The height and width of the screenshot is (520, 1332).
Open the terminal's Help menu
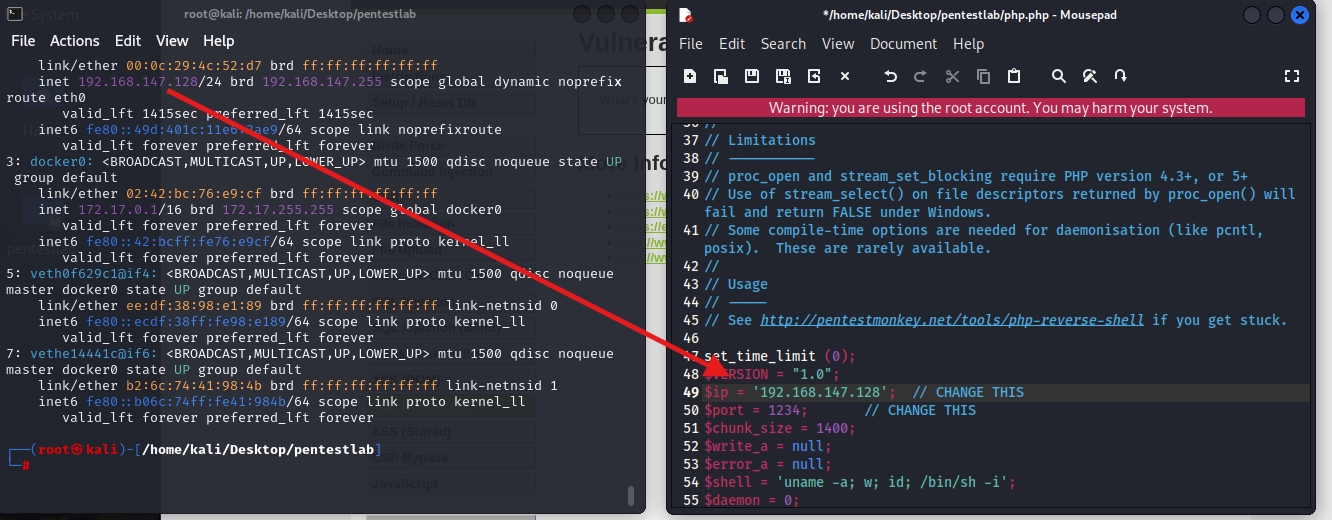pos(219,41)
